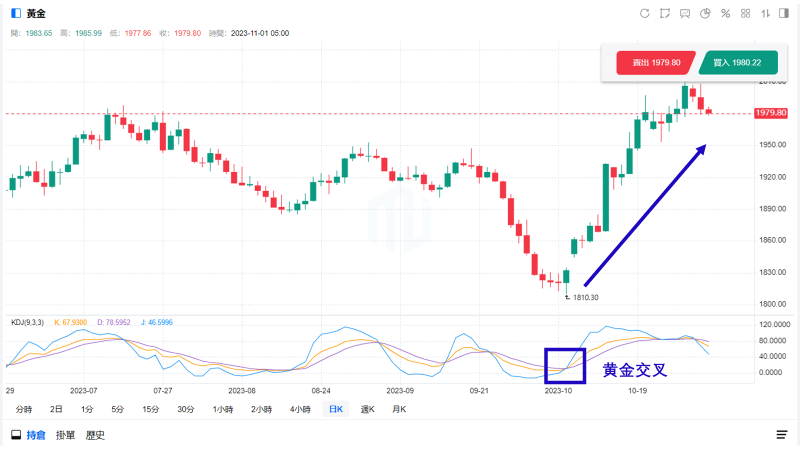Click the percent sign icon
Viewport: 800px width, 450px height.
[x=725, y=13]
